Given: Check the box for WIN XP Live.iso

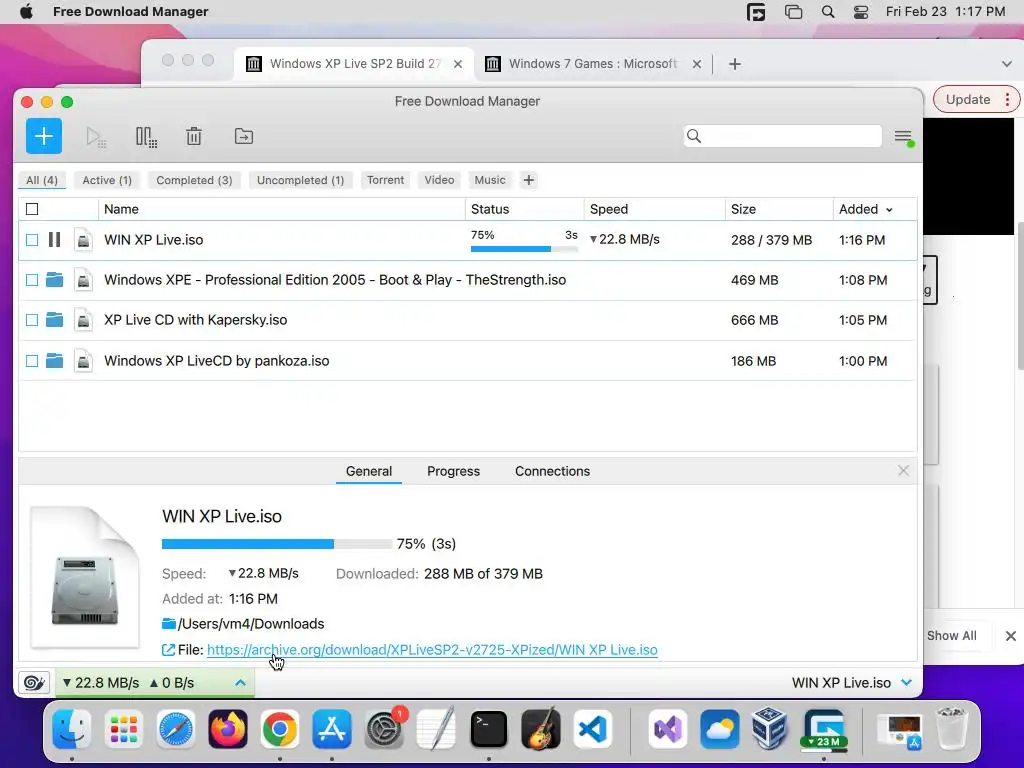Looking at the screenshot, I should pyautogui.click(x=32, y=240).
